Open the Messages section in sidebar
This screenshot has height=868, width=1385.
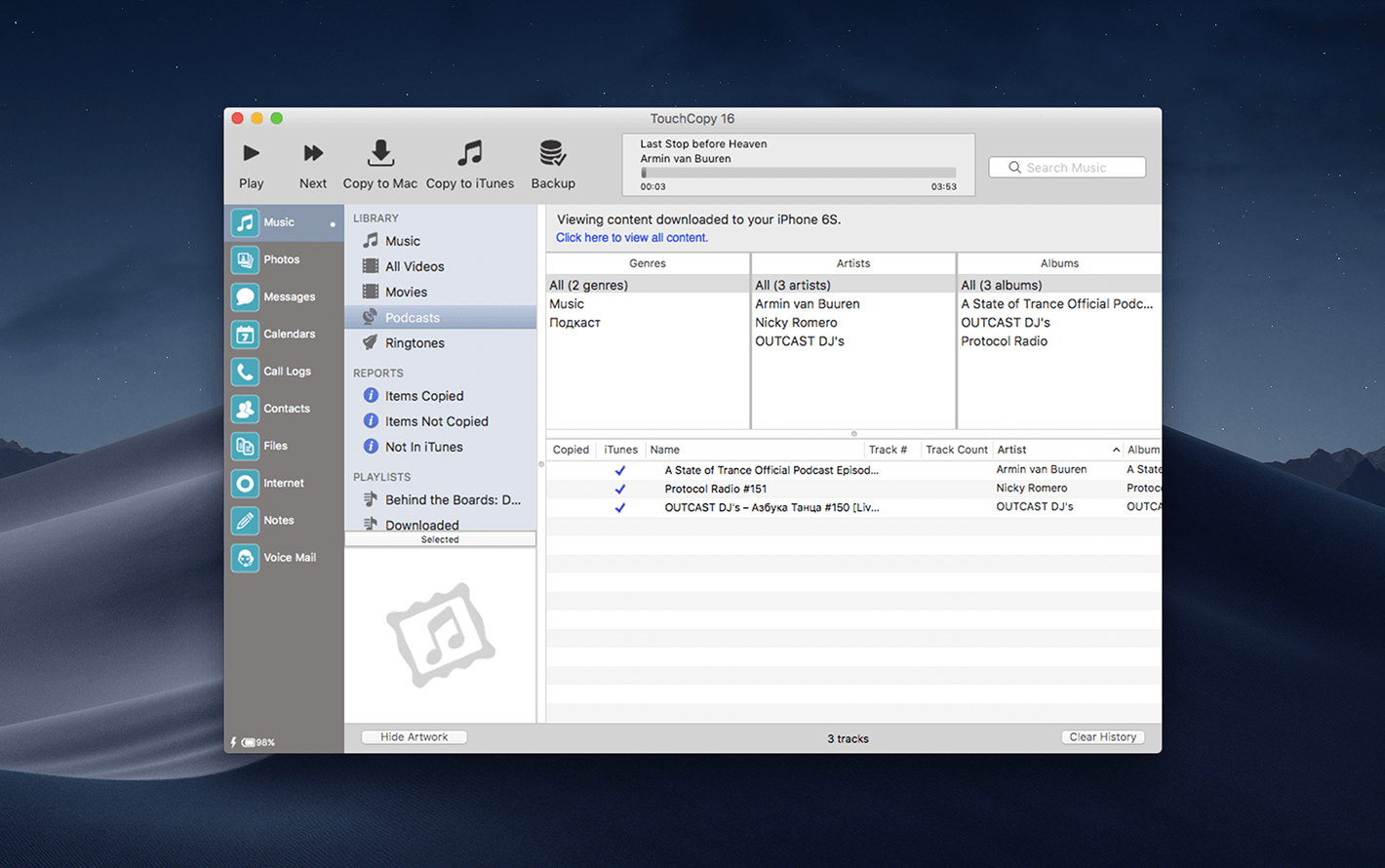[x=288, y=296]
